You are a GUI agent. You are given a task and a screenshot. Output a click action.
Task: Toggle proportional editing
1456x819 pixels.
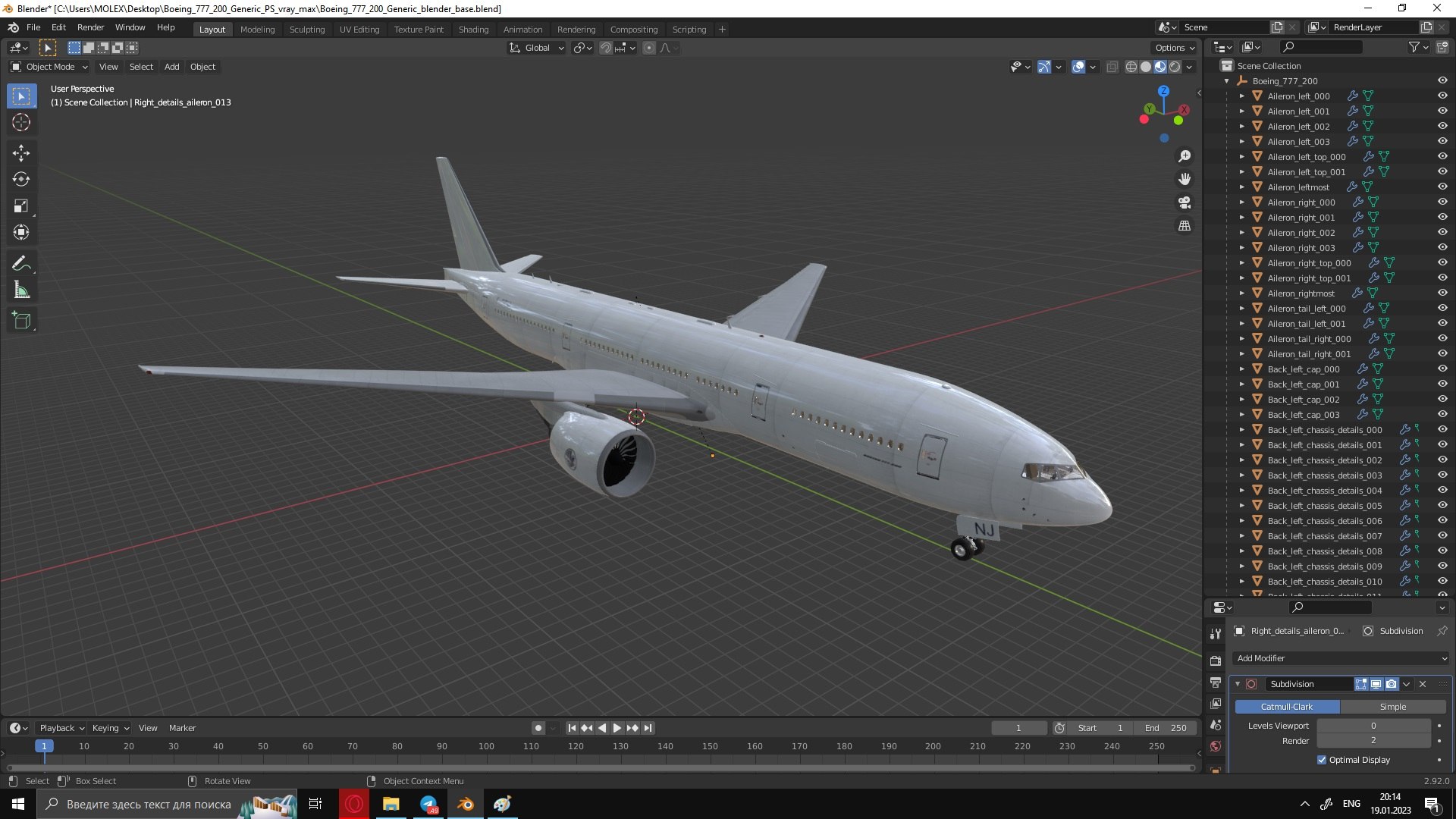coord(649,48)
